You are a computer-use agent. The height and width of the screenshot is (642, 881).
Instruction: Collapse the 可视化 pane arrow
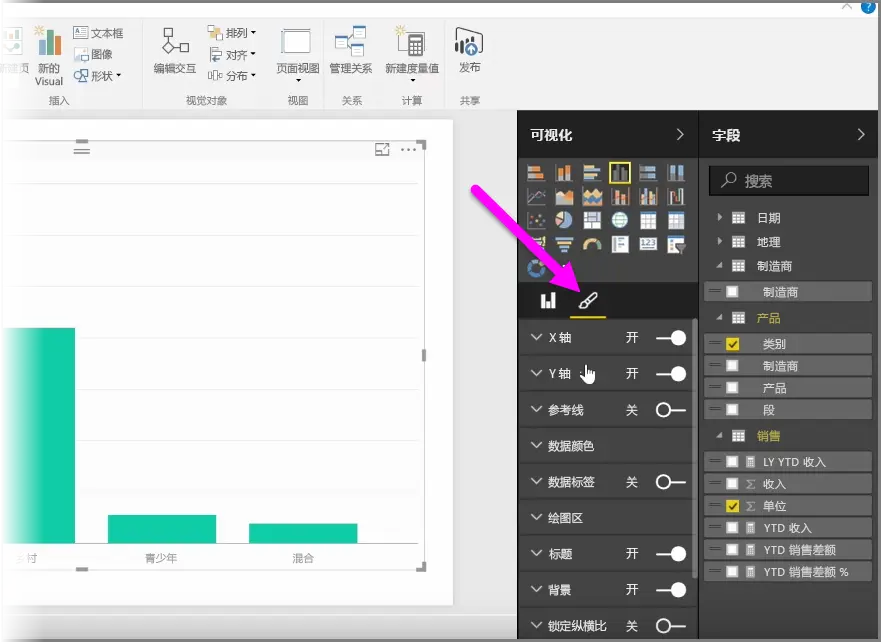[680, 134]
